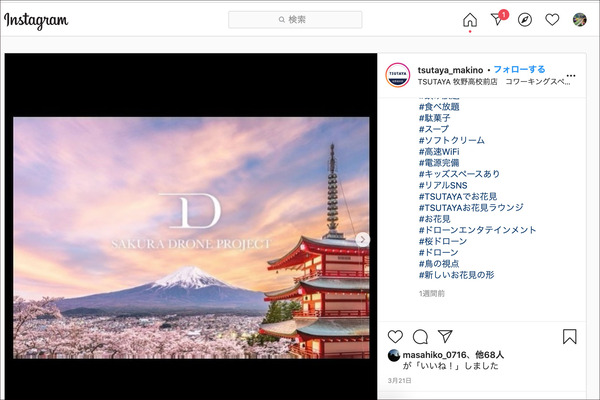The height and width of the screenshot is (400, 600).
Task: Open direct messages paper plane icon
Action: pos(498,18)
